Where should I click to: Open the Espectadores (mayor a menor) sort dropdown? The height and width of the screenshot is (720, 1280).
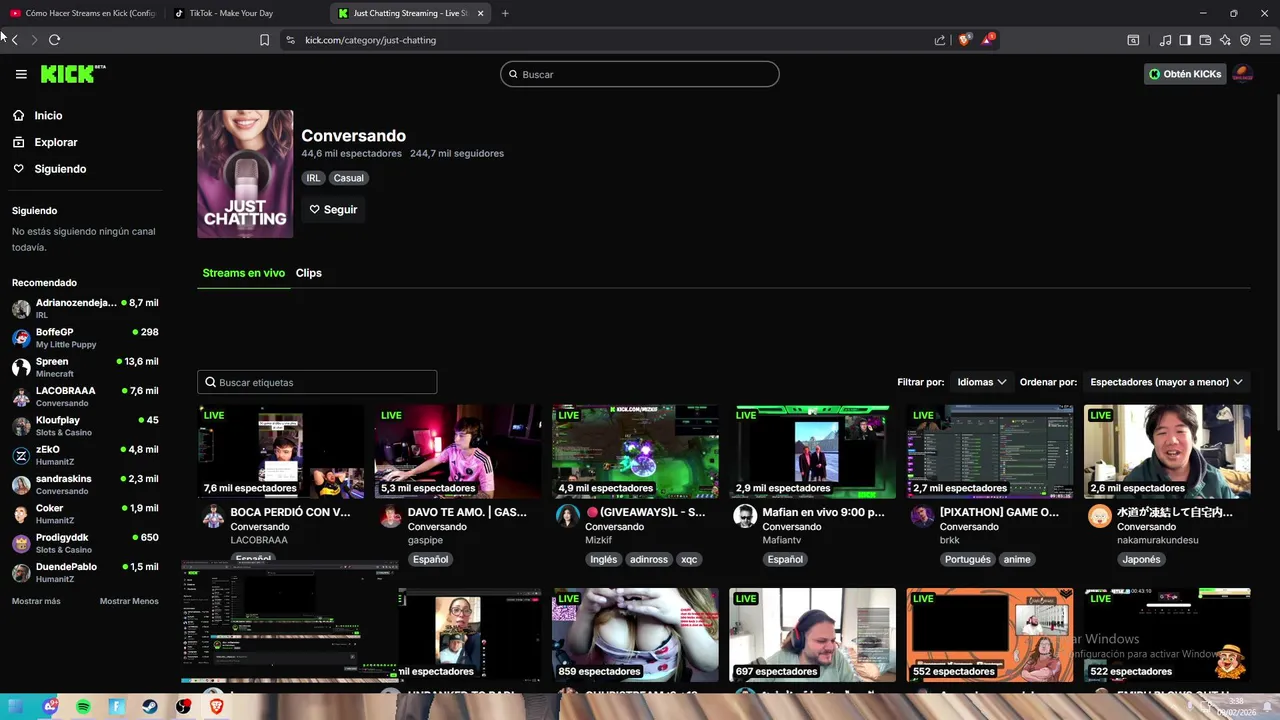coord(1166,382)
